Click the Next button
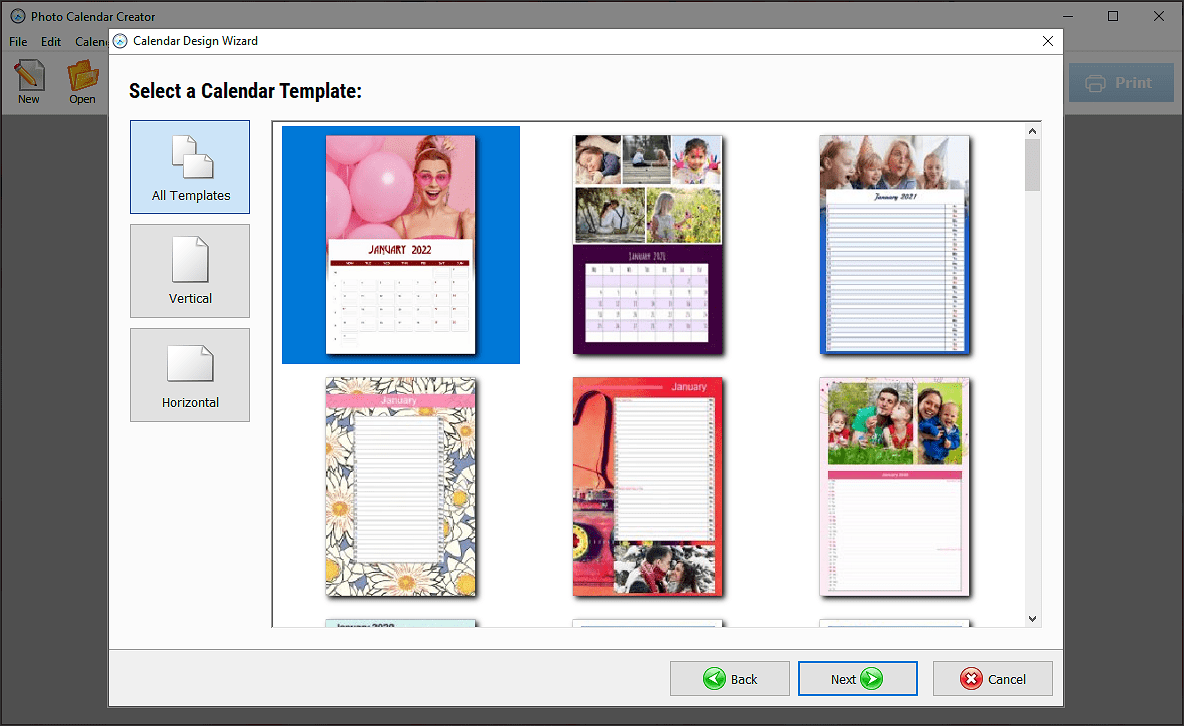The width and height of the screenshot is (1184, 726). click(x=858, y=678)
